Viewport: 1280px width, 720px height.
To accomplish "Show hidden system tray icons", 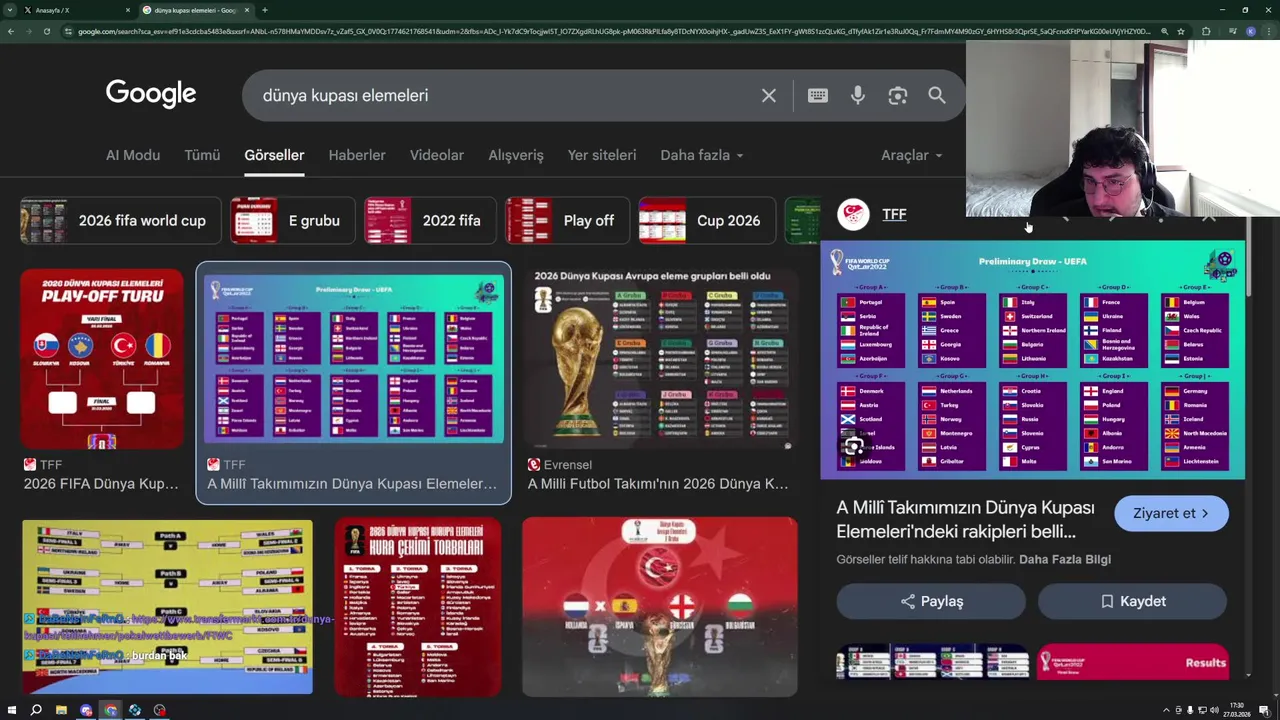I will coord(1166,710).
